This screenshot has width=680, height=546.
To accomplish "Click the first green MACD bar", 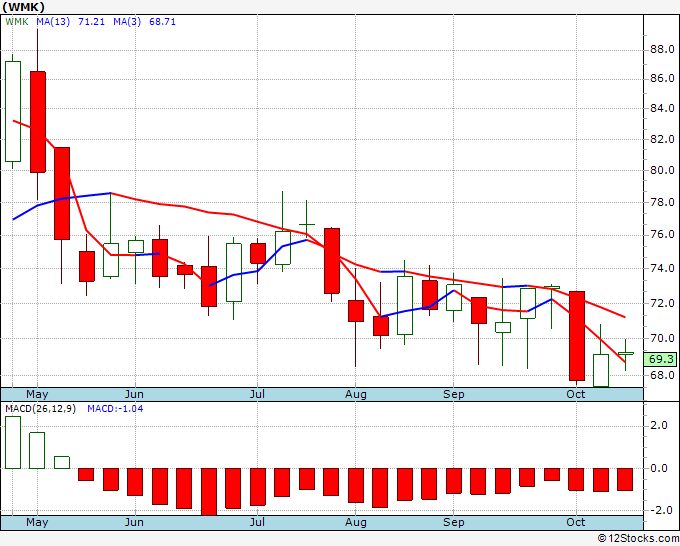I will (x=13, y=442).
